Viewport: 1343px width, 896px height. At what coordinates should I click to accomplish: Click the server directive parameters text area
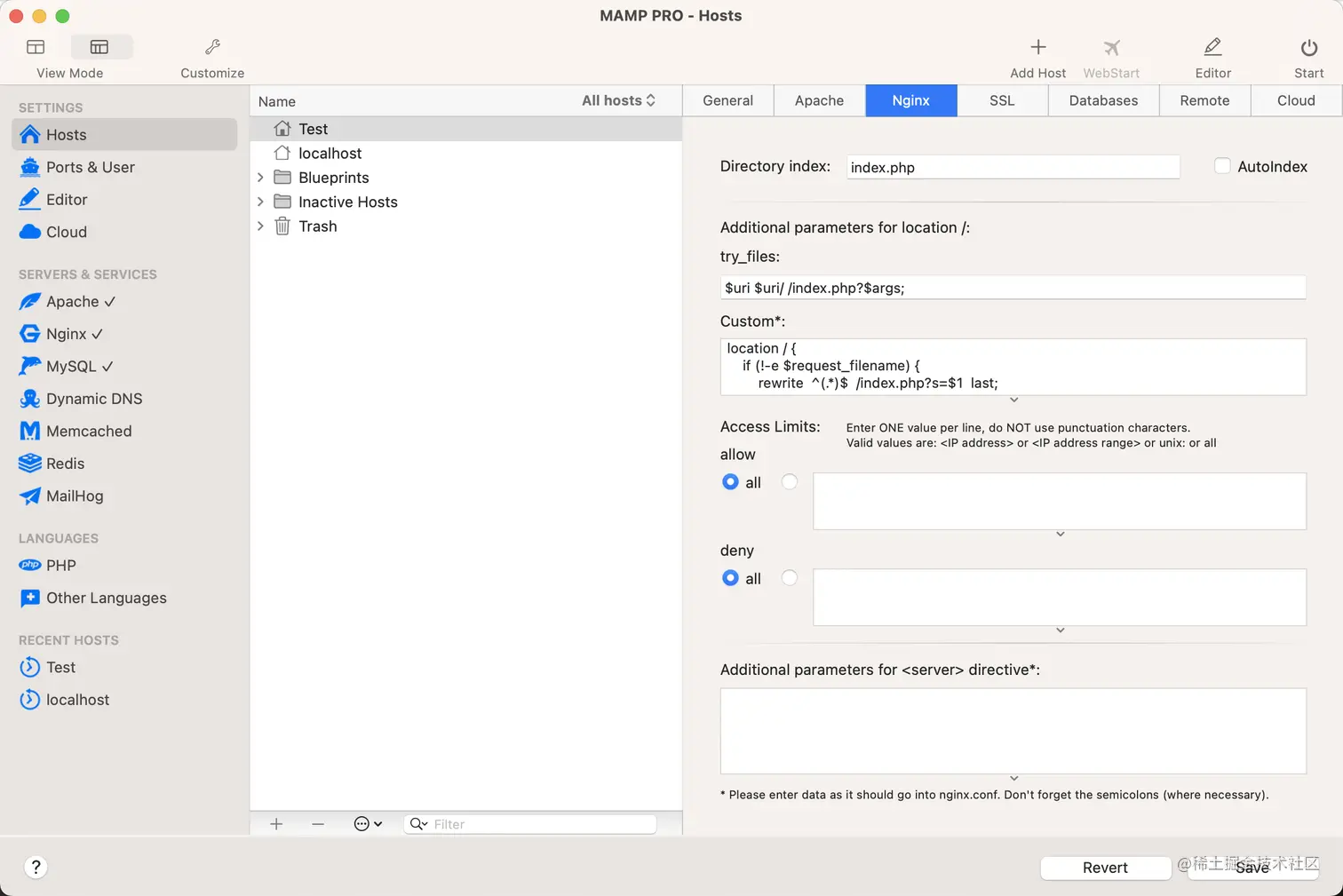pyautogui.click(x=1013, y=731)
